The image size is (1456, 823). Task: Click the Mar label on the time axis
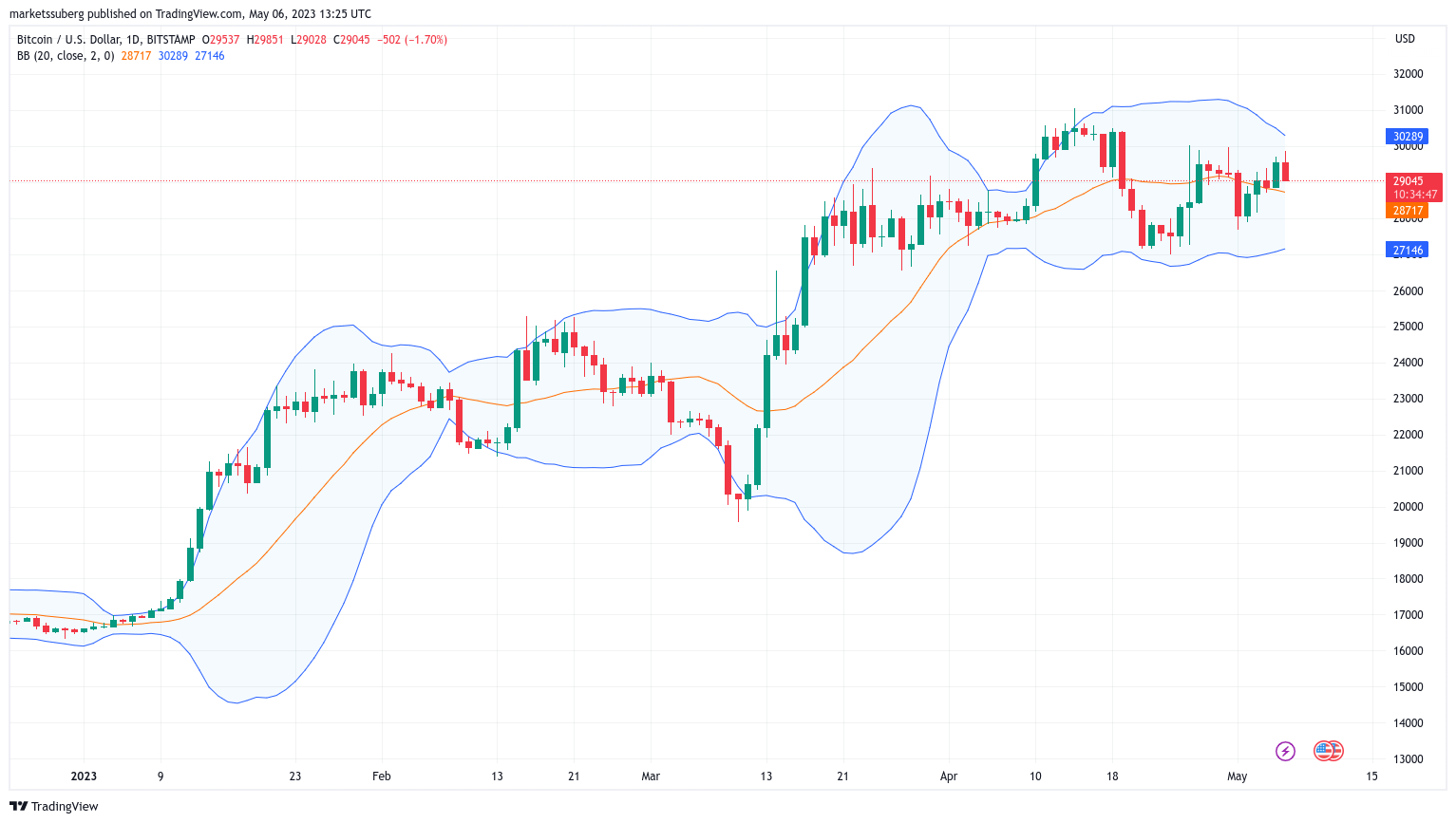coord(651,776)
